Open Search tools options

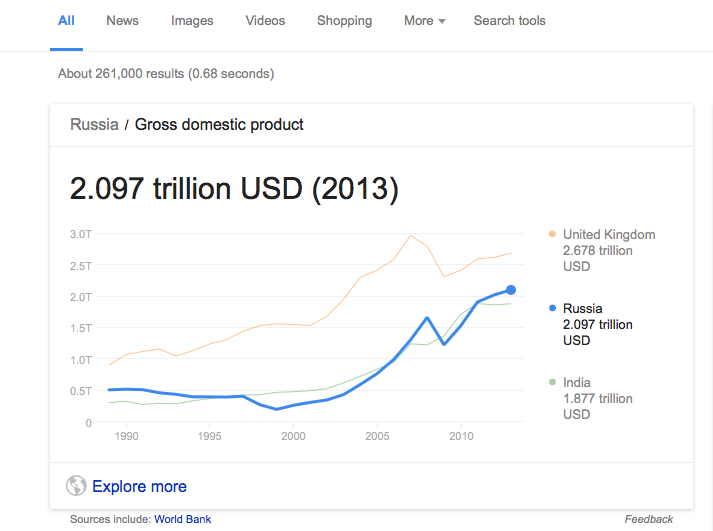509,21
